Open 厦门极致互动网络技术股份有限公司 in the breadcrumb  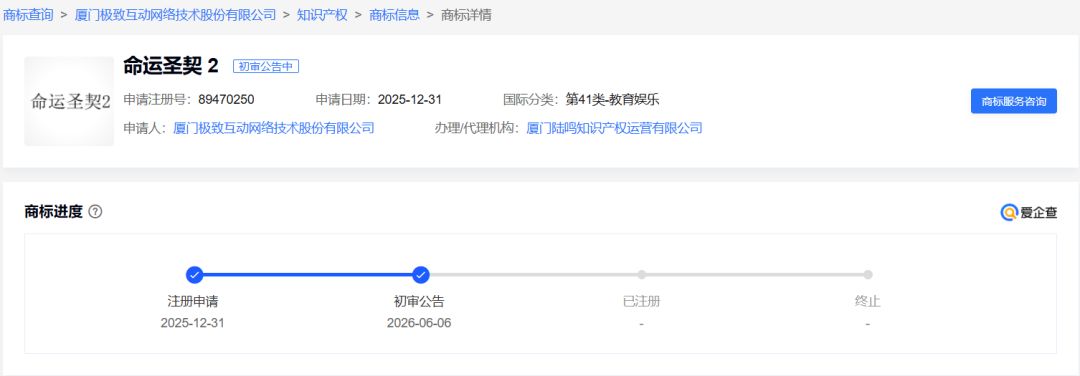coord(176,15)
